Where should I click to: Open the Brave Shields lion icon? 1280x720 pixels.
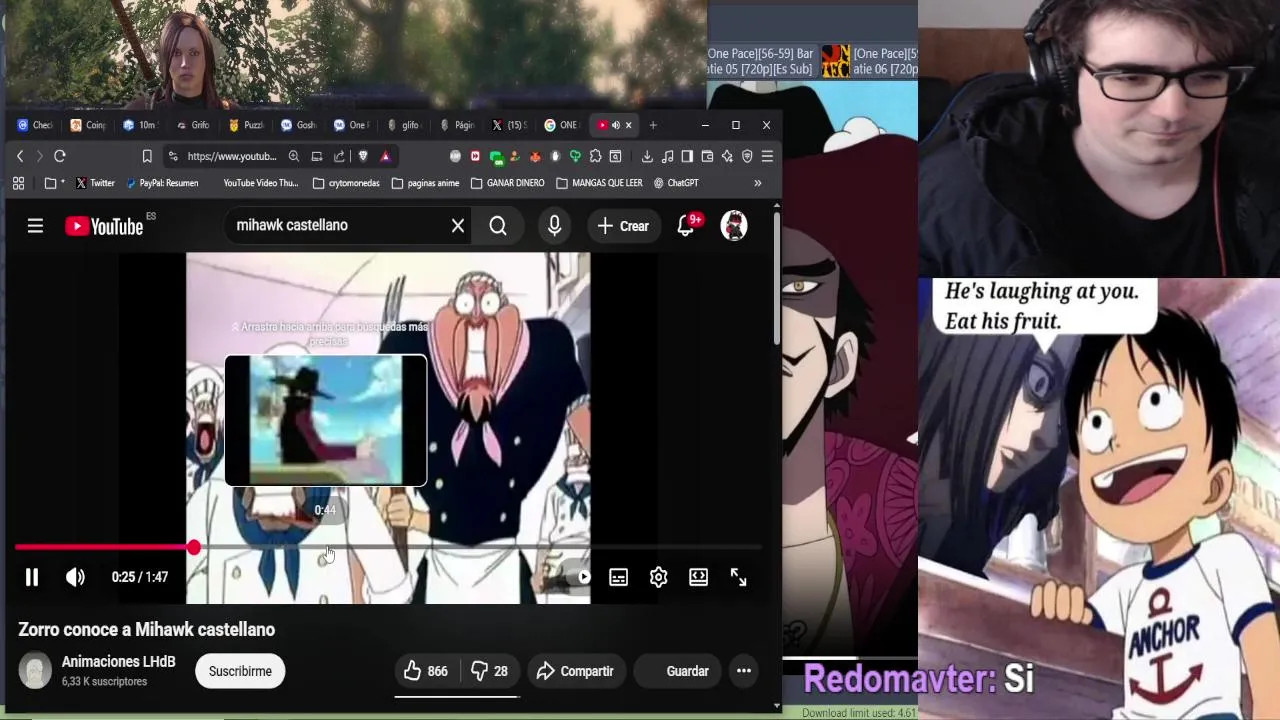(x=363, y=156)
